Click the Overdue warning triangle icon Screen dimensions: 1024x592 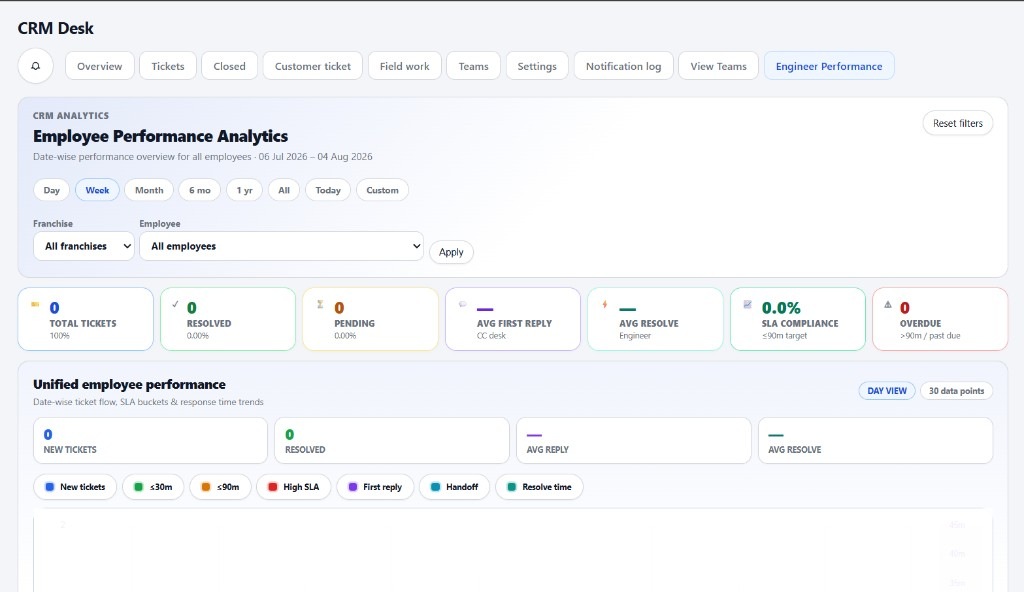[888, 304]
